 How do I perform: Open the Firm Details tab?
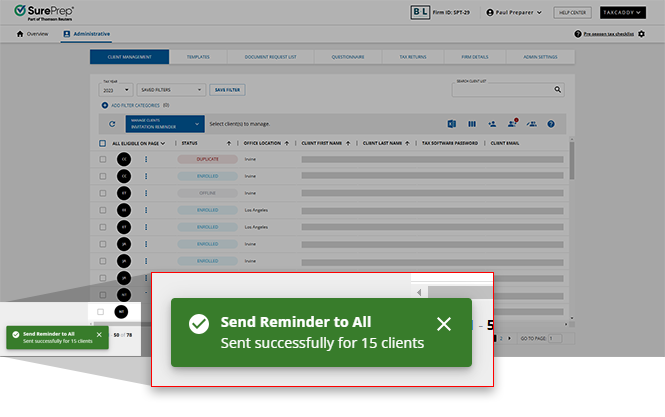[475, 57]
